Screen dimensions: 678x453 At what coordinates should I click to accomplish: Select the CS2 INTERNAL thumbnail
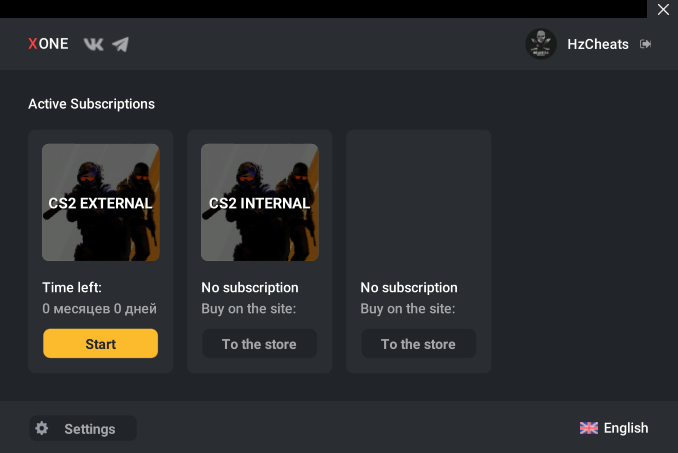click(x=260, y=202)
